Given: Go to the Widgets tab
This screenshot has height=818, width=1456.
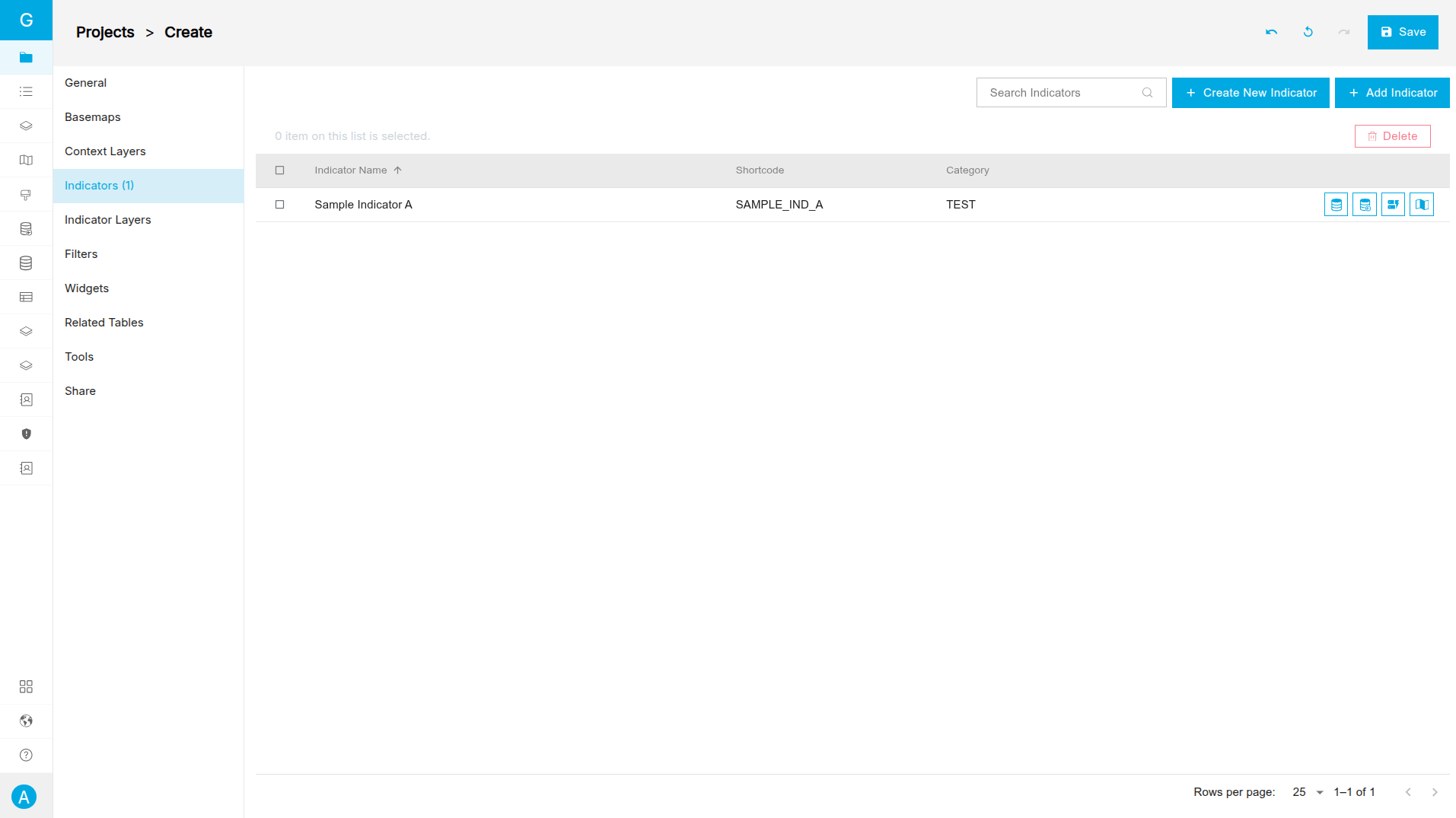Looking at the screenshot, I should (x=87, y=288).
